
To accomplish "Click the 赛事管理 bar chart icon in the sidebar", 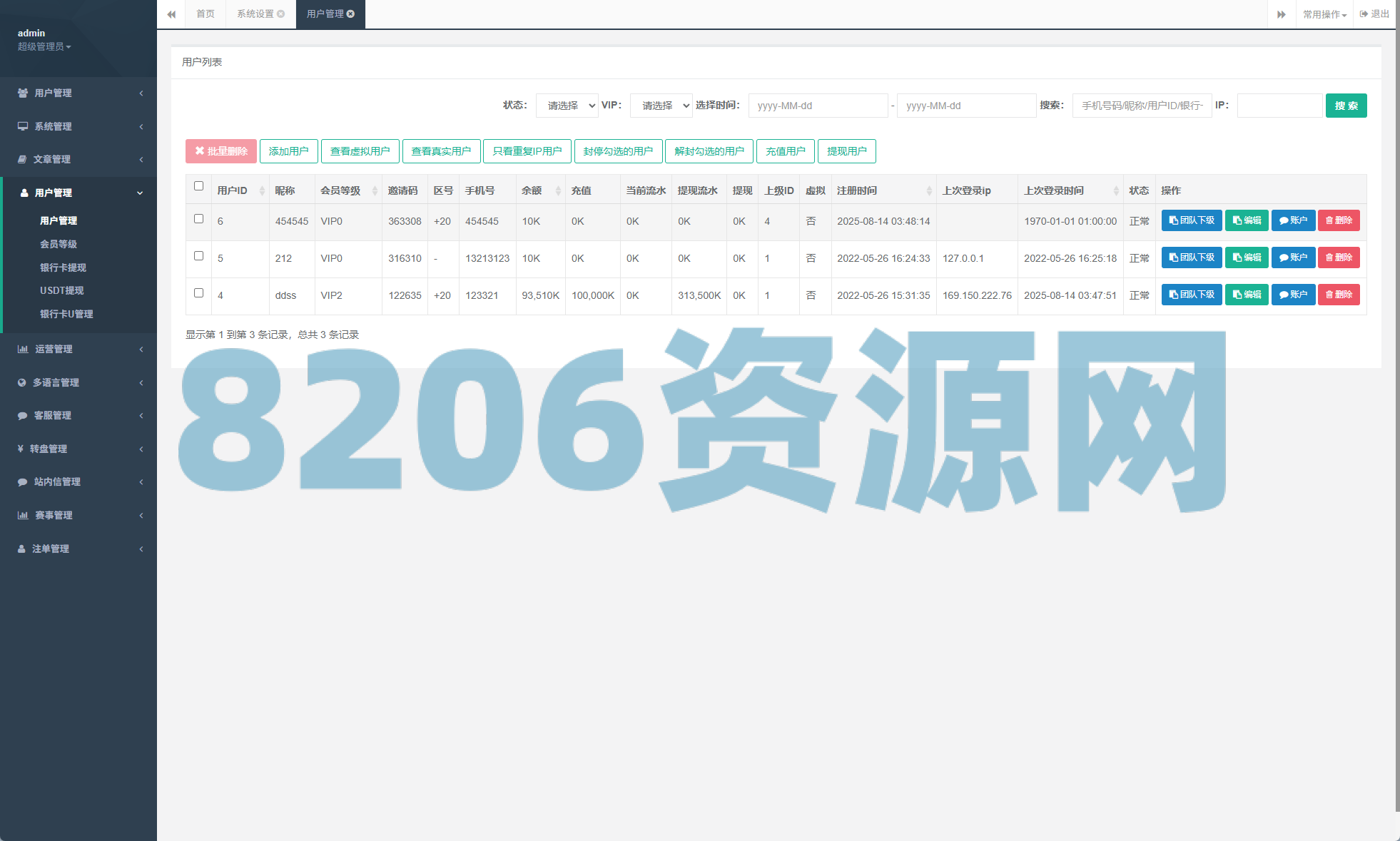I will pyautogui.click(x=23, y=515).
